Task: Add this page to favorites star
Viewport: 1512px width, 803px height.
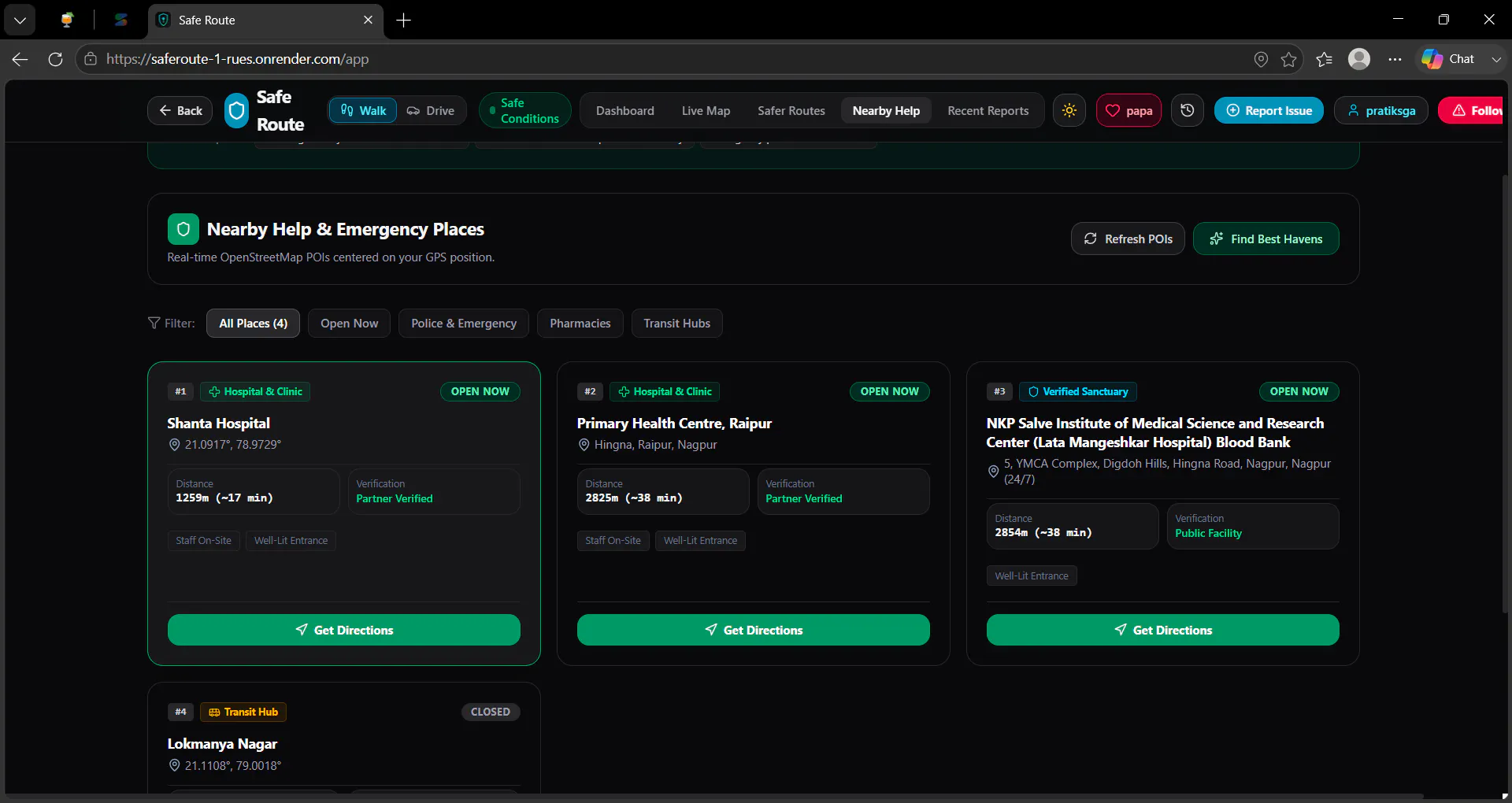Action: (x=1288, y=59)
